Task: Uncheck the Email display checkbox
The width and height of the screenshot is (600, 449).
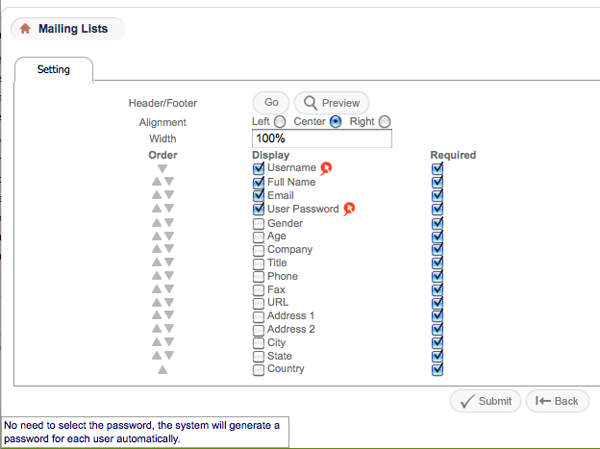Action: pos(259,196)
